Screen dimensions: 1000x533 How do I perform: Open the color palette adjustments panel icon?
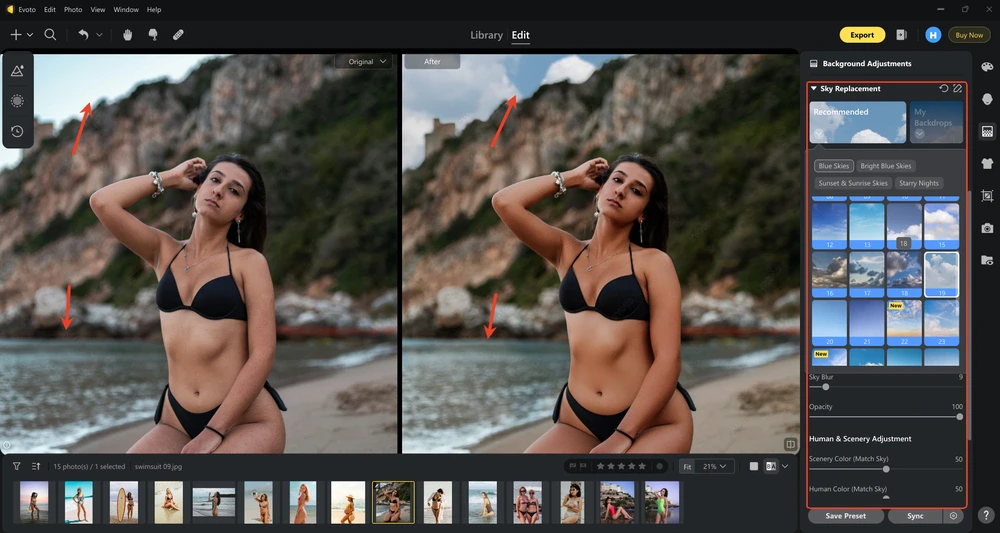click(x=987, y=68)
